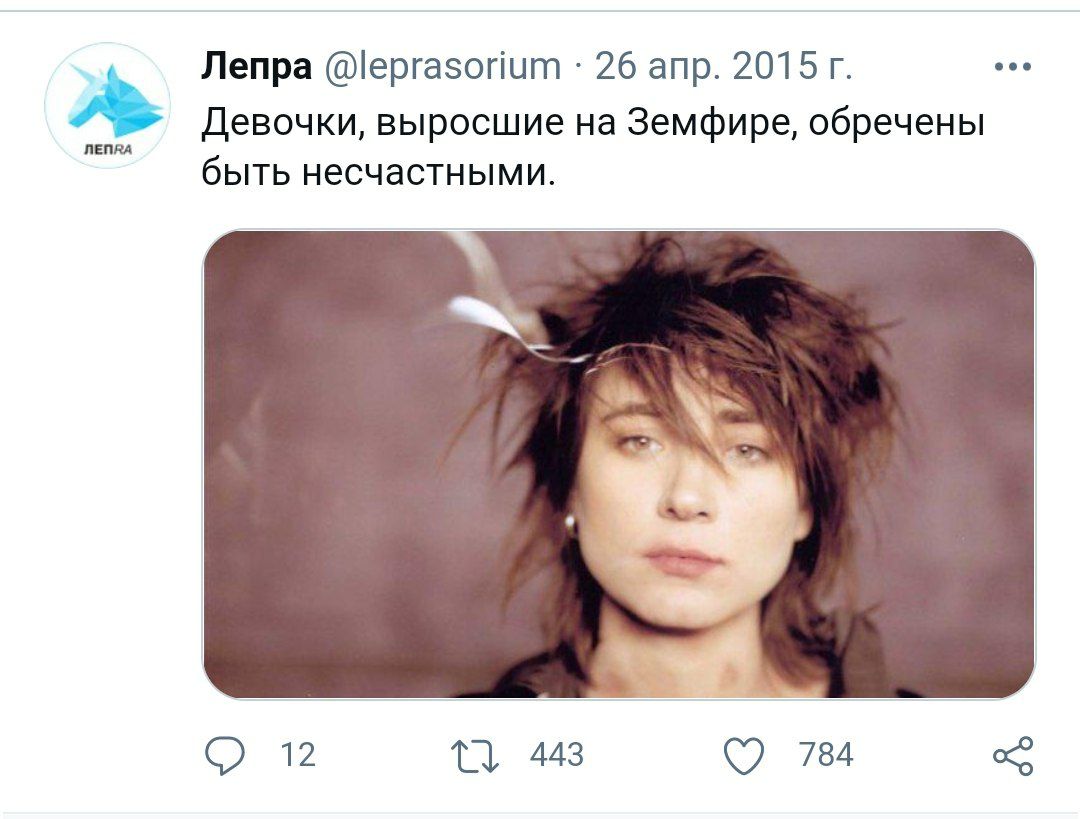Open the tweet date 26 апр. 2015

(723, 67)
